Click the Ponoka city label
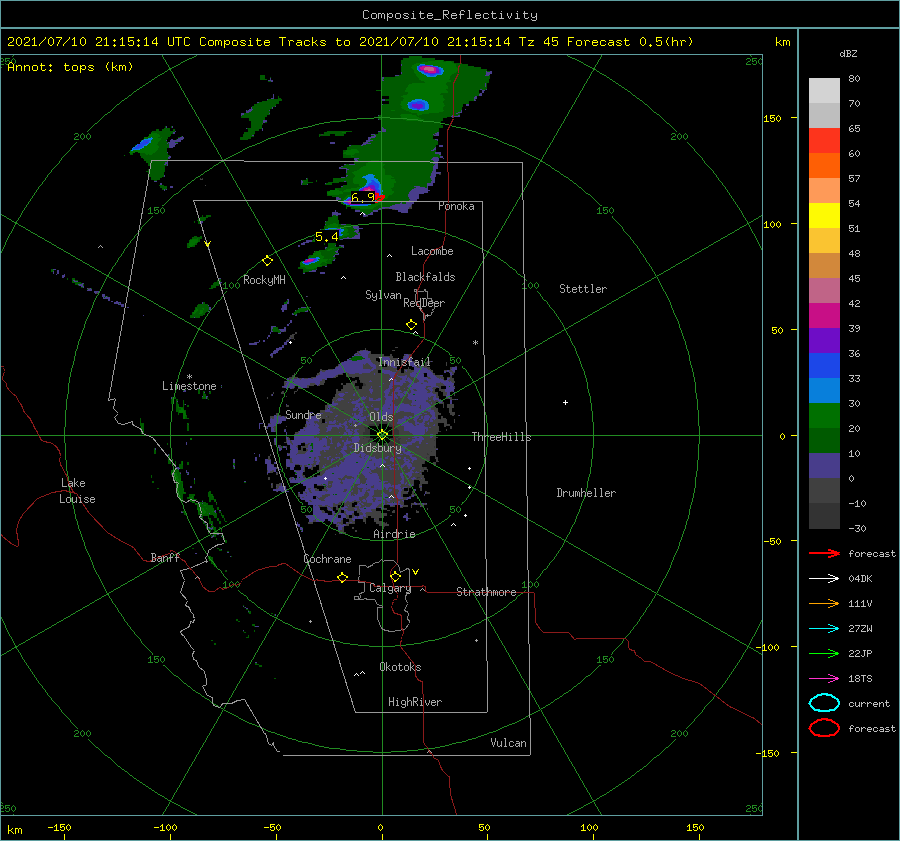 pos(456,206)
